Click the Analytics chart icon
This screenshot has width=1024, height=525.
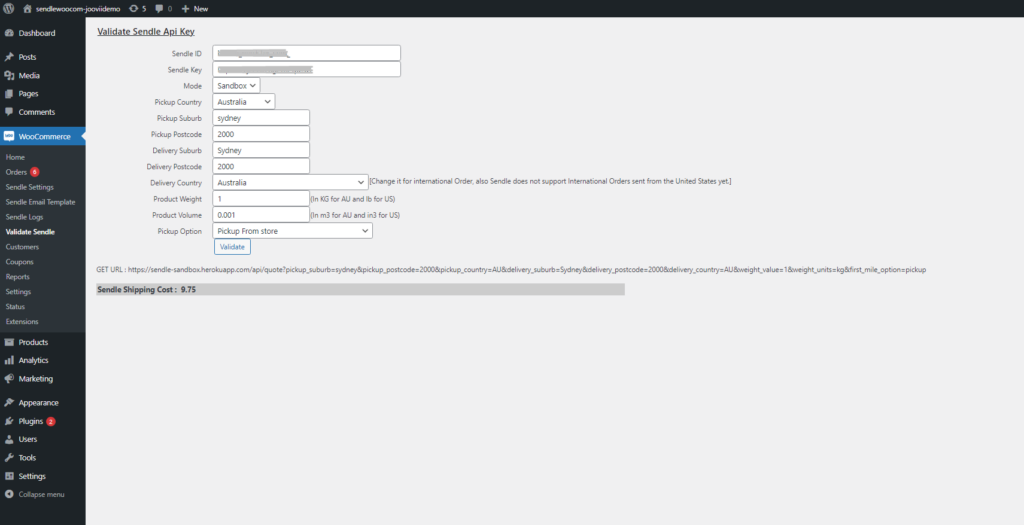click(x=9, y=360)
